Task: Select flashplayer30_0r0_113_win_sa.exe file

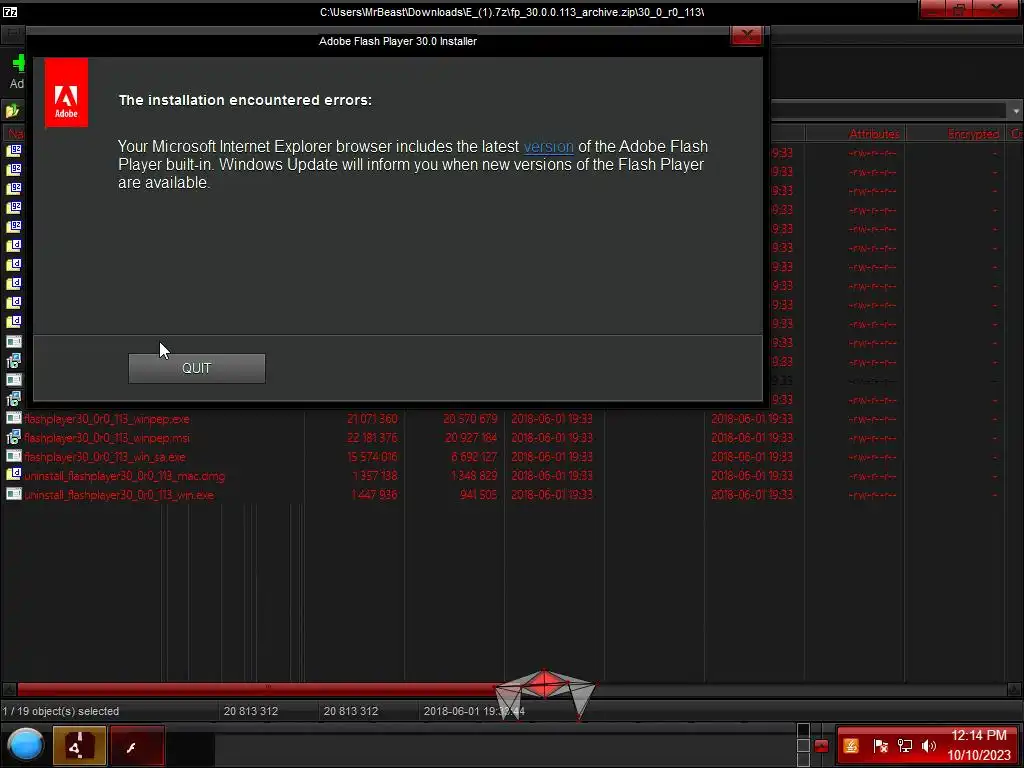Action: 104,456
